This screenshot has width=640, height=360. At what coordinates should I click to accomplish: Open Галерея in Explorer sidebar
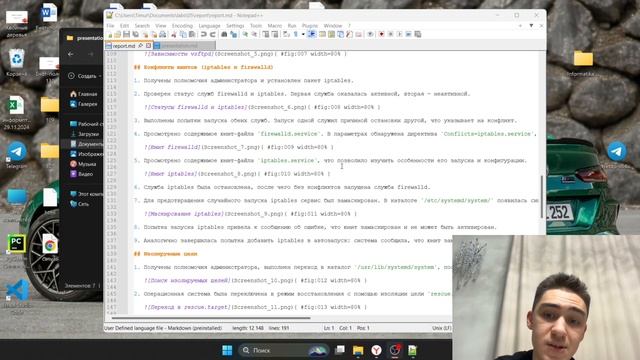(84, 104)
